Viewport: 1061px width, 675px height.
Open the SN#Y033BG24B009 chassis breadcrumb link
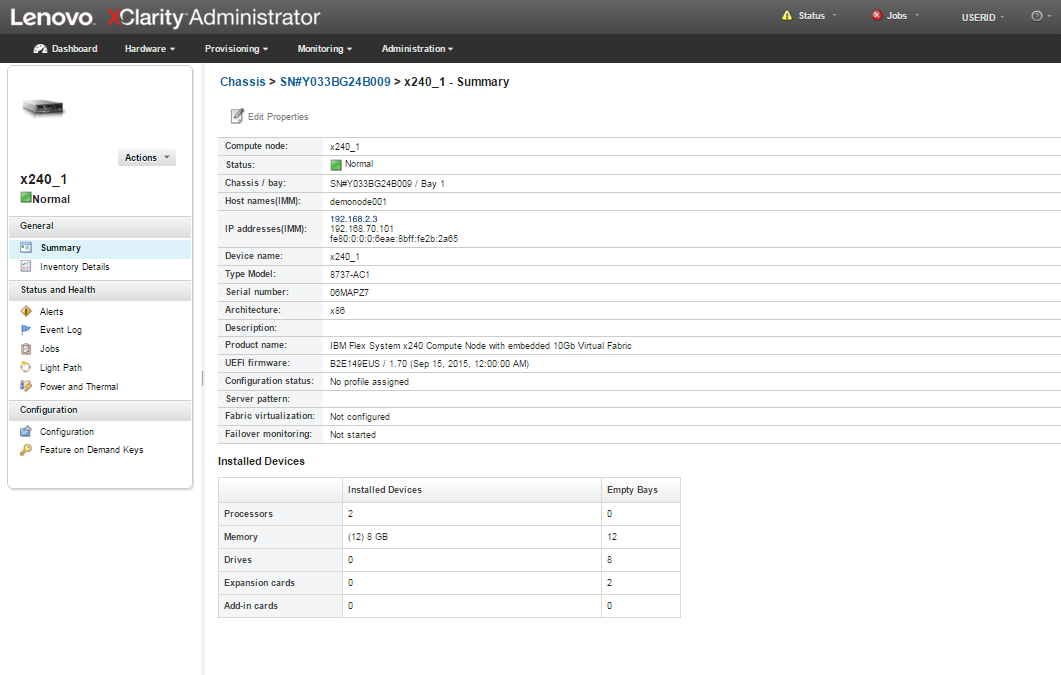[x=335, y=82]
